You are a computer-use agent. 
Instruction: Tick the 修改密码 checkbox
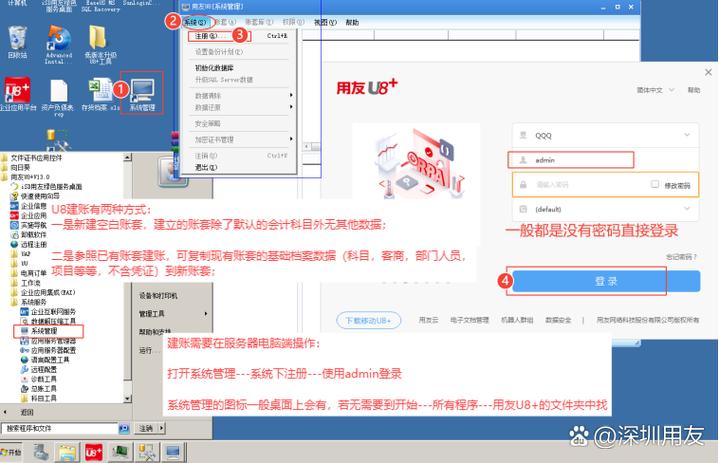(655, 184)
